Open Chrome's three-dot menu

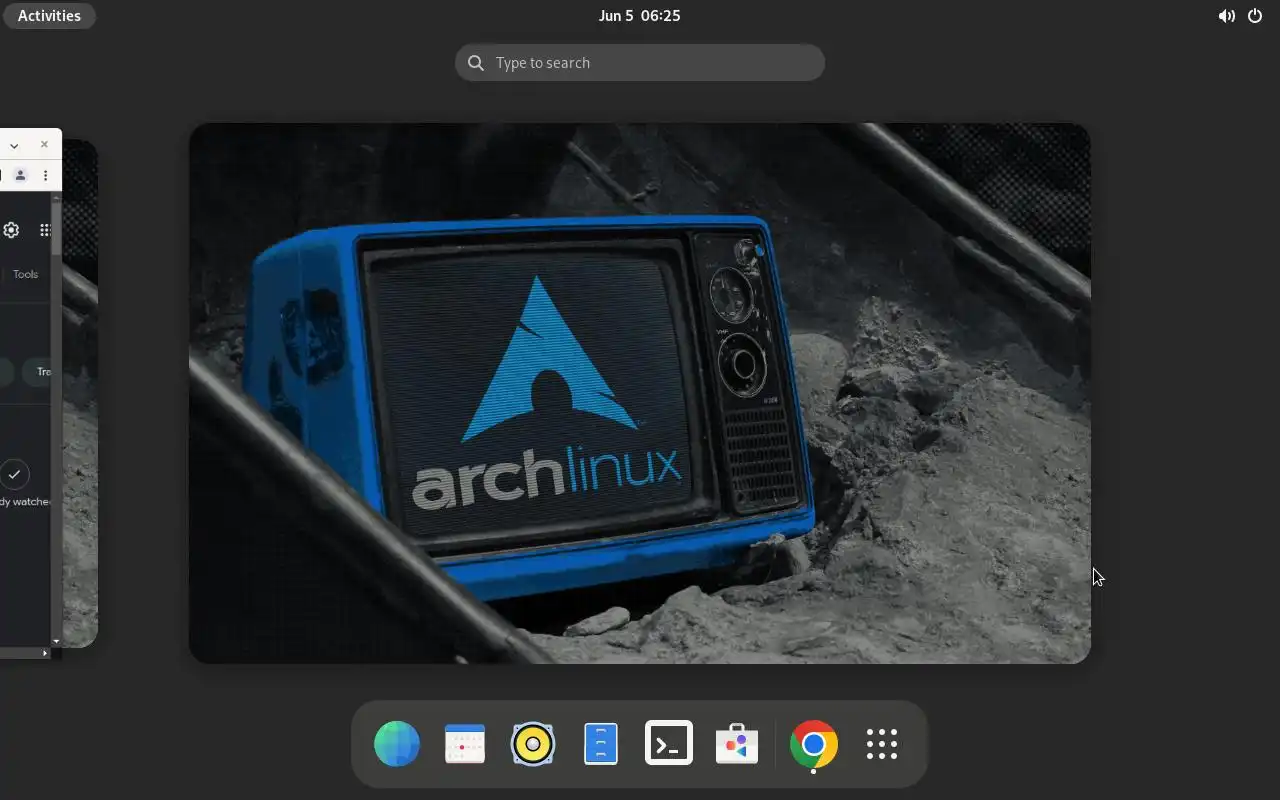point(45,175)
